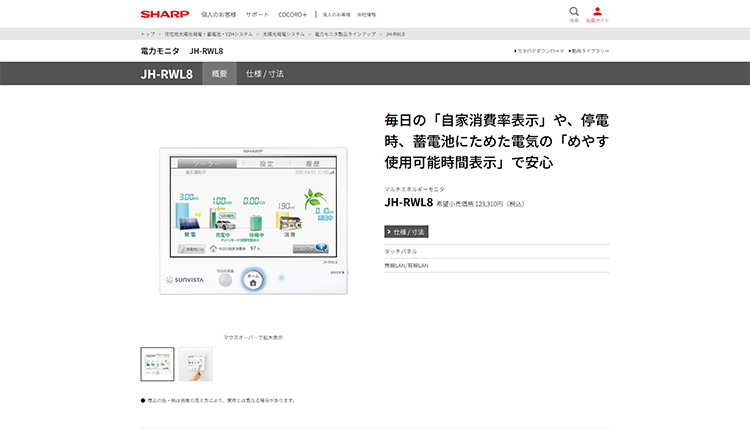
Task: Open 太陽光発電システム breadcrumb link
Action: [283, 34]
